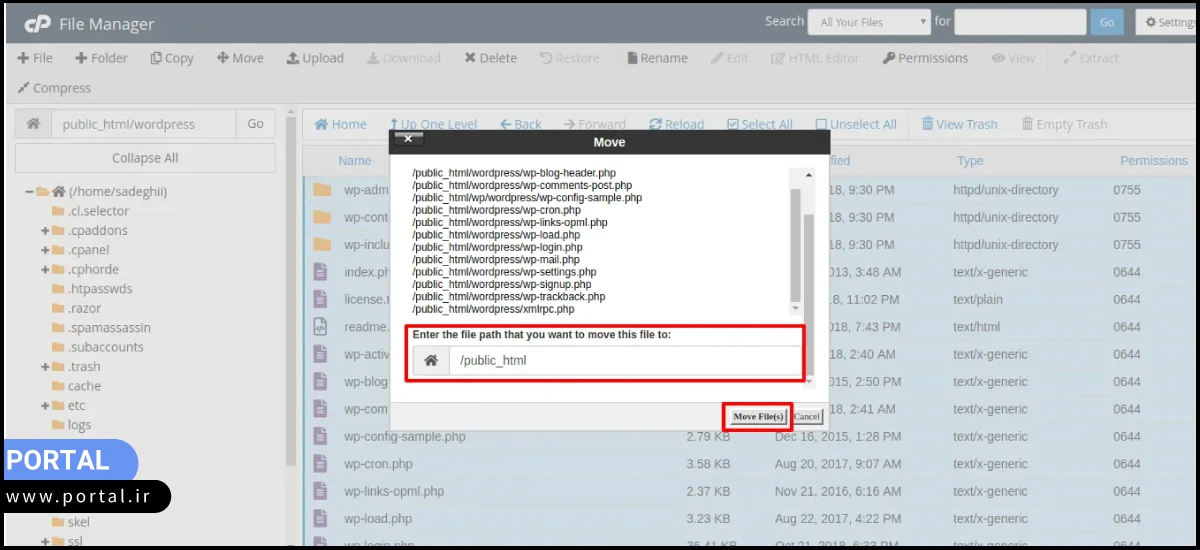Click the file icon of wp-links-opml.php row
The image size is (1200, 550).
point(320,491)
